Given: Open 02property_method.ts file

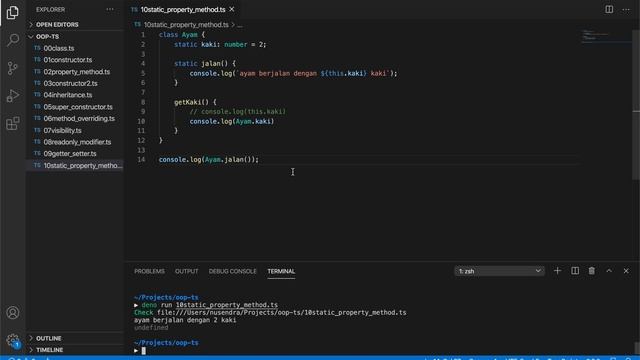Looking at the screenshot, I should tap(75, 72).
